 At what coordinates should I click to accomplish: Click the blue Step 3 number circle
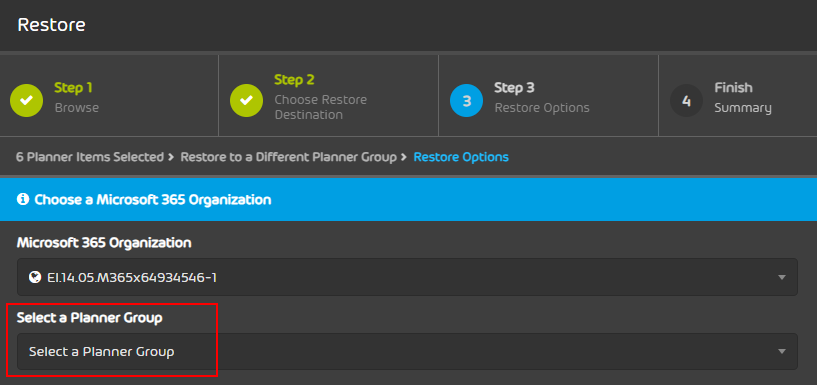466,100
